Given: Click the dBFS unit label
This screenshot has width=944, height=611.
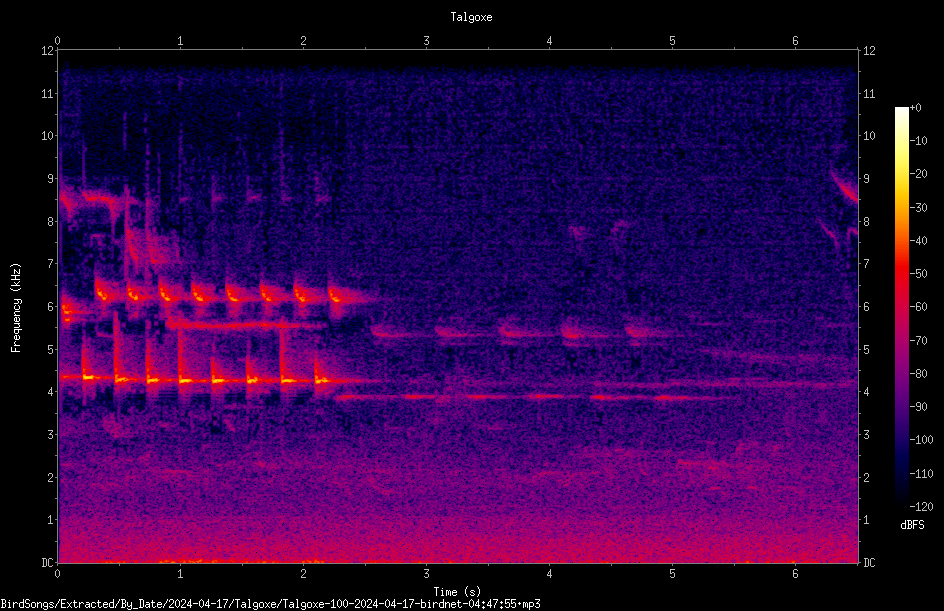Looking at the screenshot, I should click(912, 525).
